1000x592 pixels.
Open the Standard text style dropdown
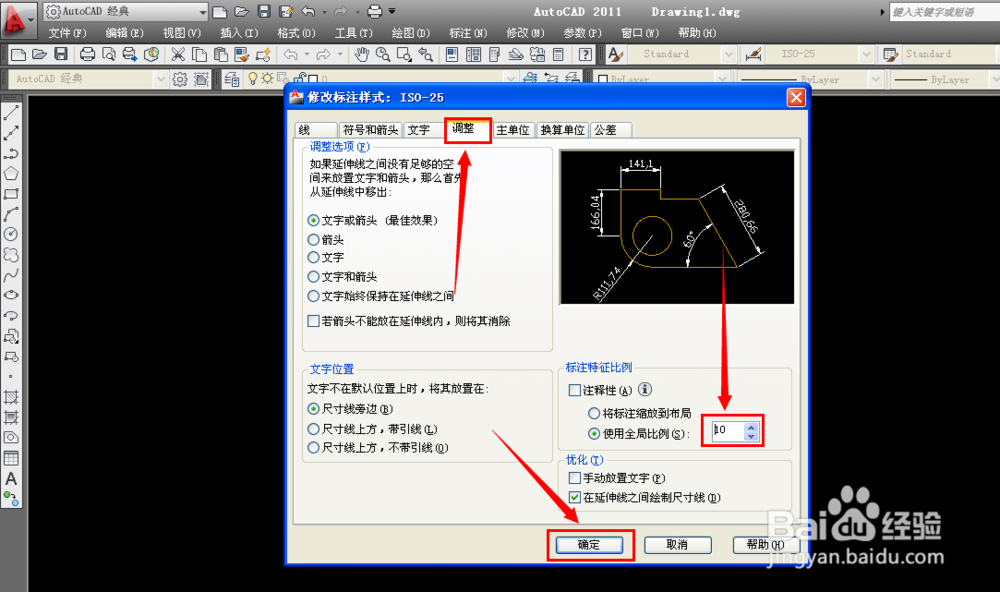coord(729,55)
